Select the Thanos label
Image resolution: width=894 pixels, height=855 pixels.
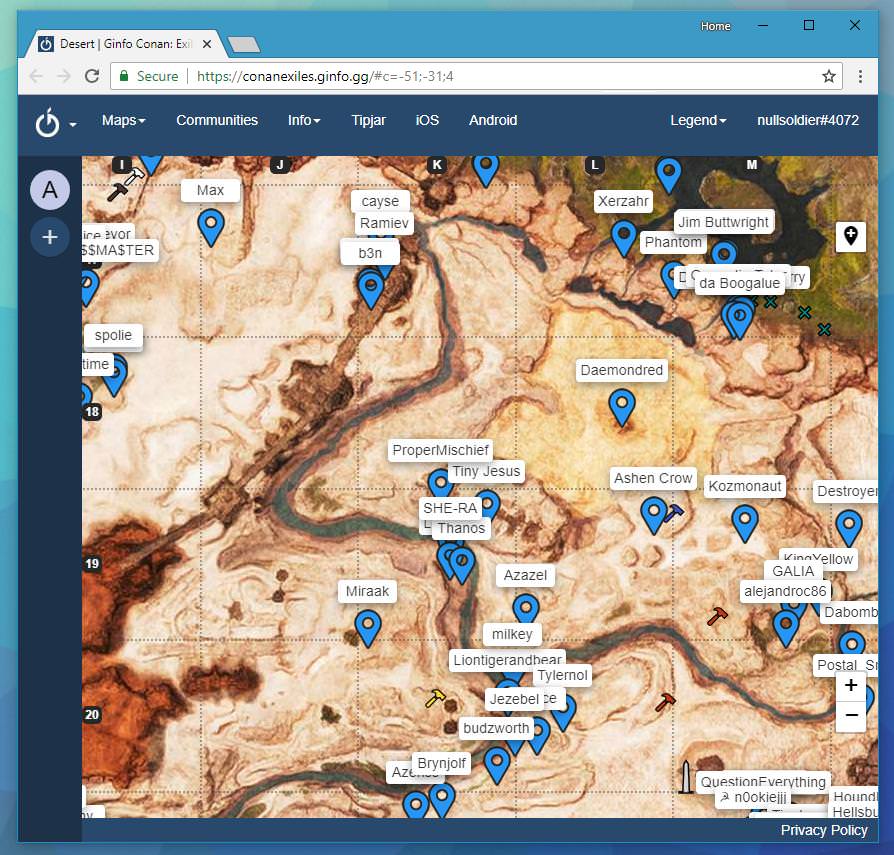tap(461, 528)
